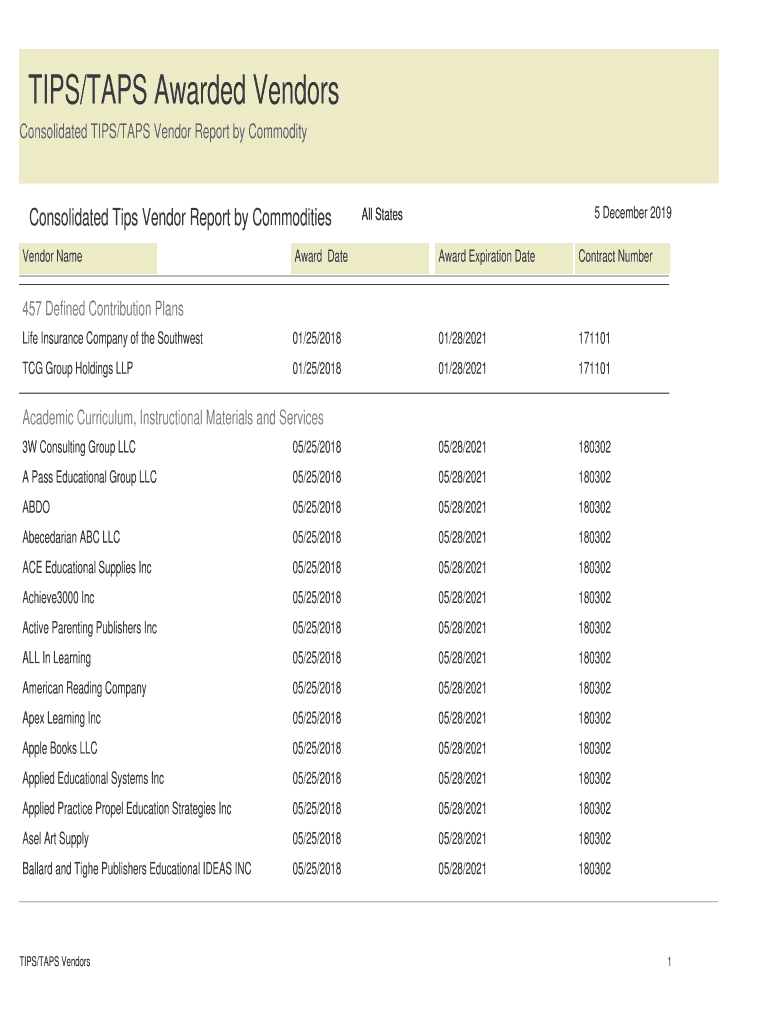Click the Contract Number column header

click(615, 257)
